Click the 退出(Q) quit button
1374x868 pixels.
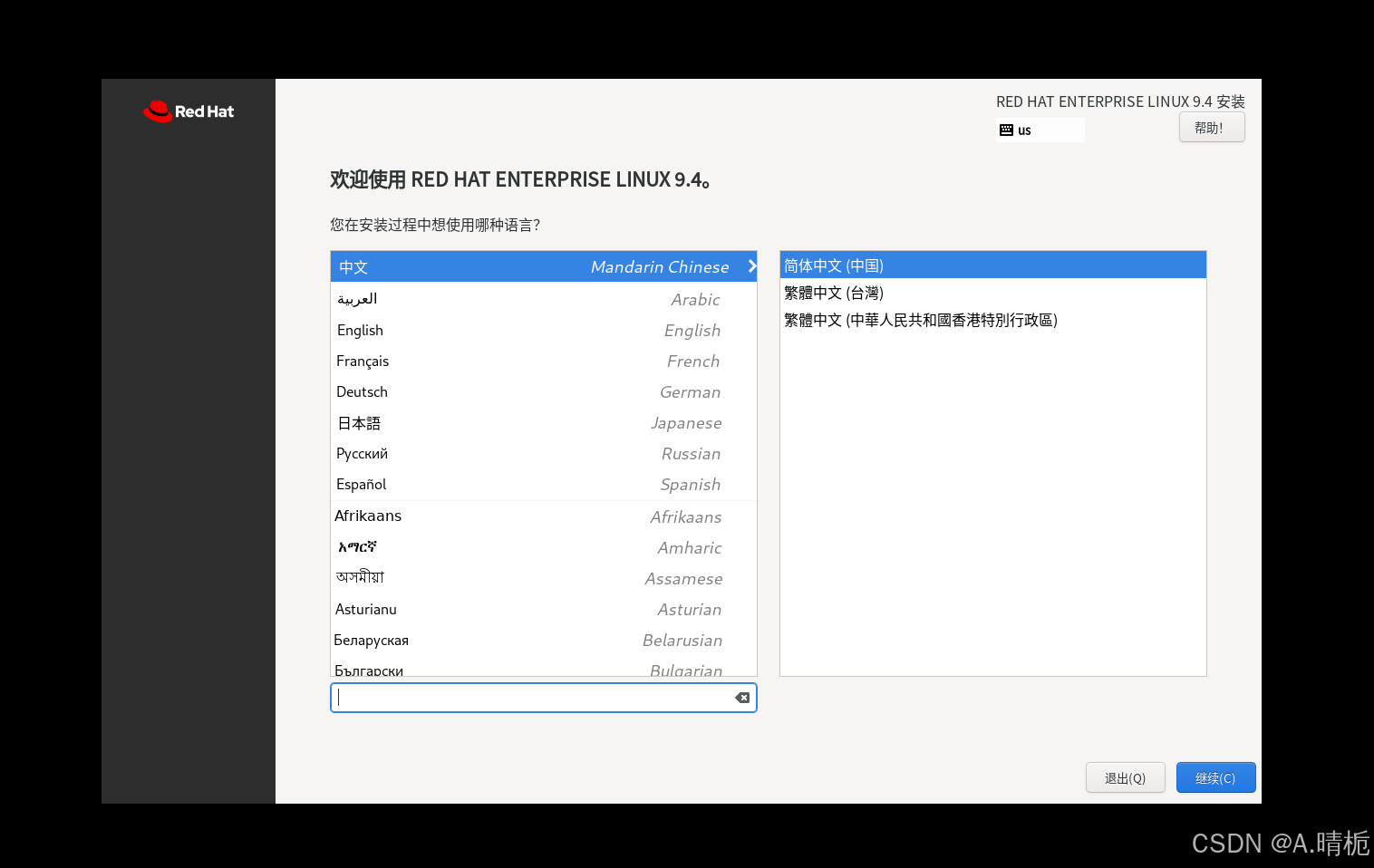tap(1125, 777)
